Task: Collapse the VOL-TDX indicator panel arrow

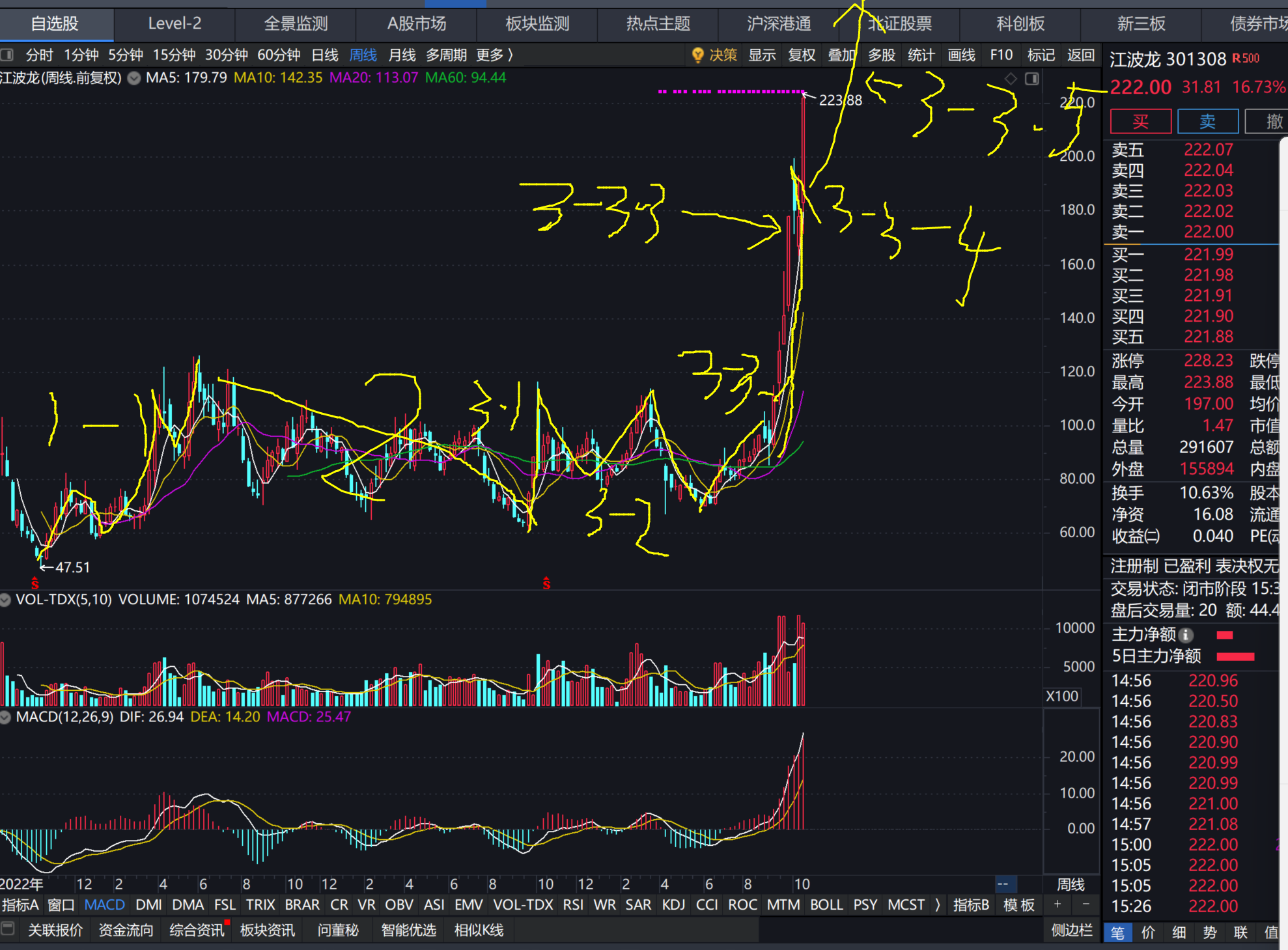Action: pos(6,600)
